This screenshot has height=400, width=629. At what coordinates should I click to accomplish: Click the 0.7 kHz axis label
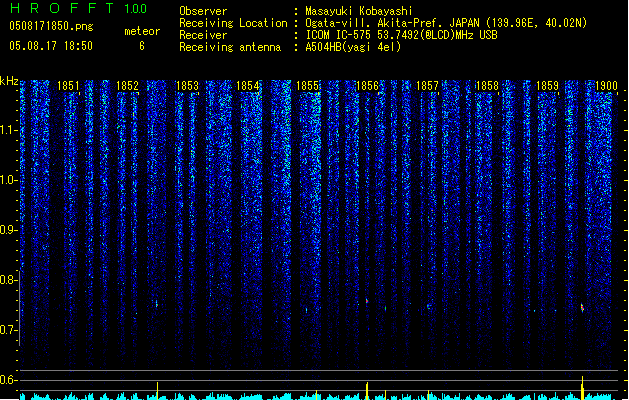[9, 330]
